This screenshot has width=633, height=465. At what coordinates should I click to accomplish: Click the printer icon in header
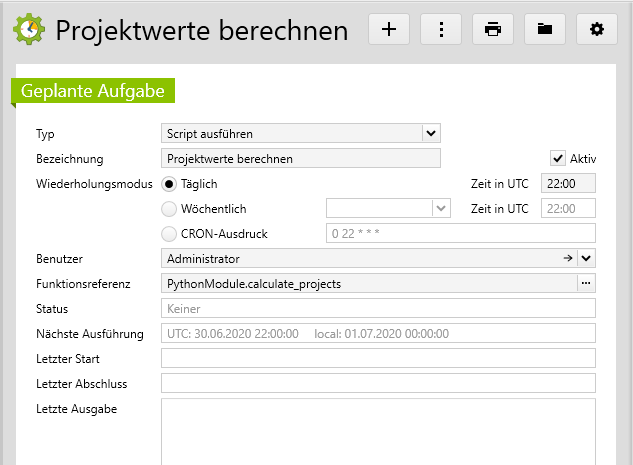[493, 29]
